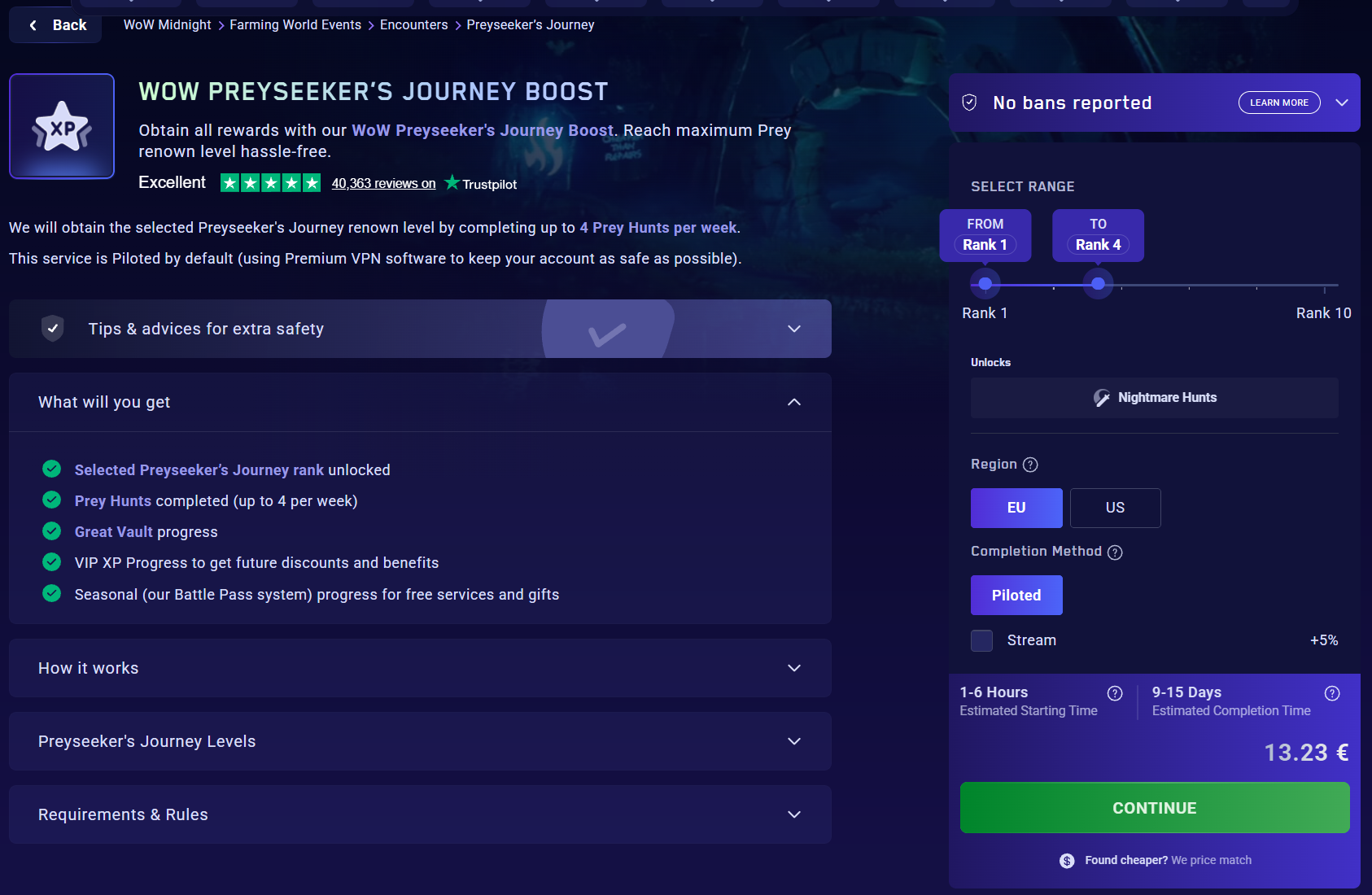This screenshot has width=1372, height=895.
Task: Open Estimated Starting Time info icon
Action: pos(1115,693)
